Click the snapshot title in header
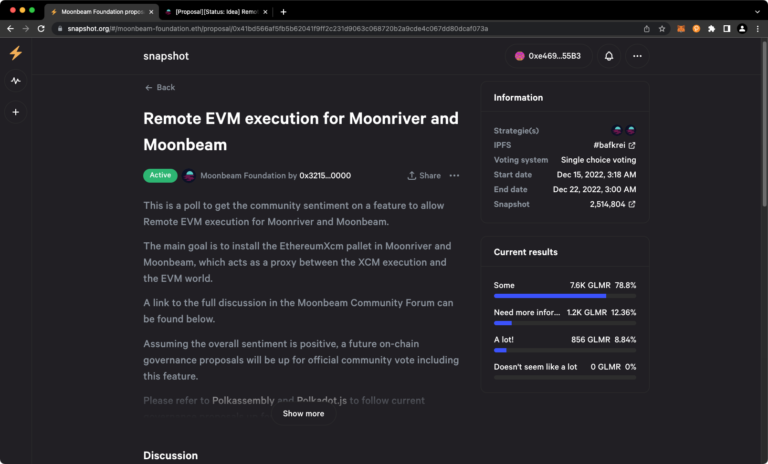The height and width of the screenshot is (464, 768). point(166,56)
